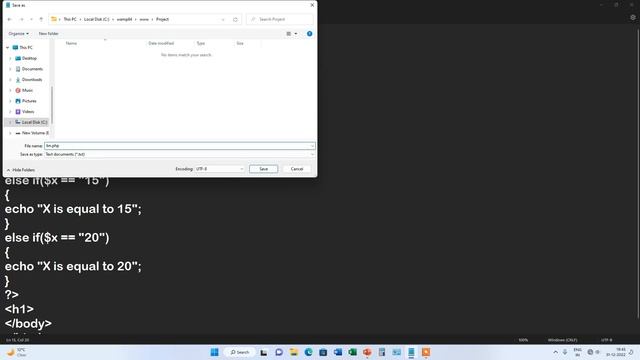Viewport: 640px width, 360px height.
Task: Open PowerPoint from the taskbar
Action: click(367, 352)
